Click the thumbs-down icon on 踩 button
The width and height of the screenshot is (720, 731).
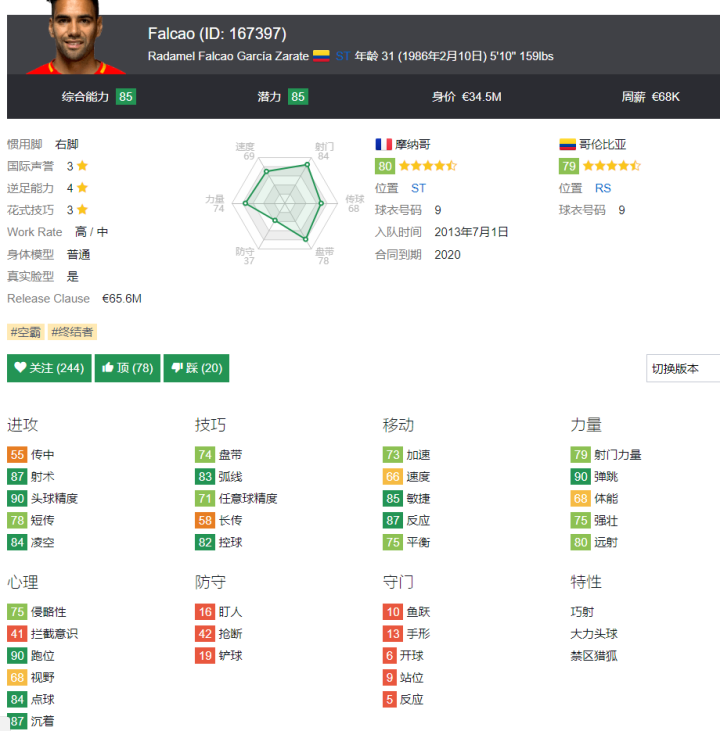click(177, 368)
